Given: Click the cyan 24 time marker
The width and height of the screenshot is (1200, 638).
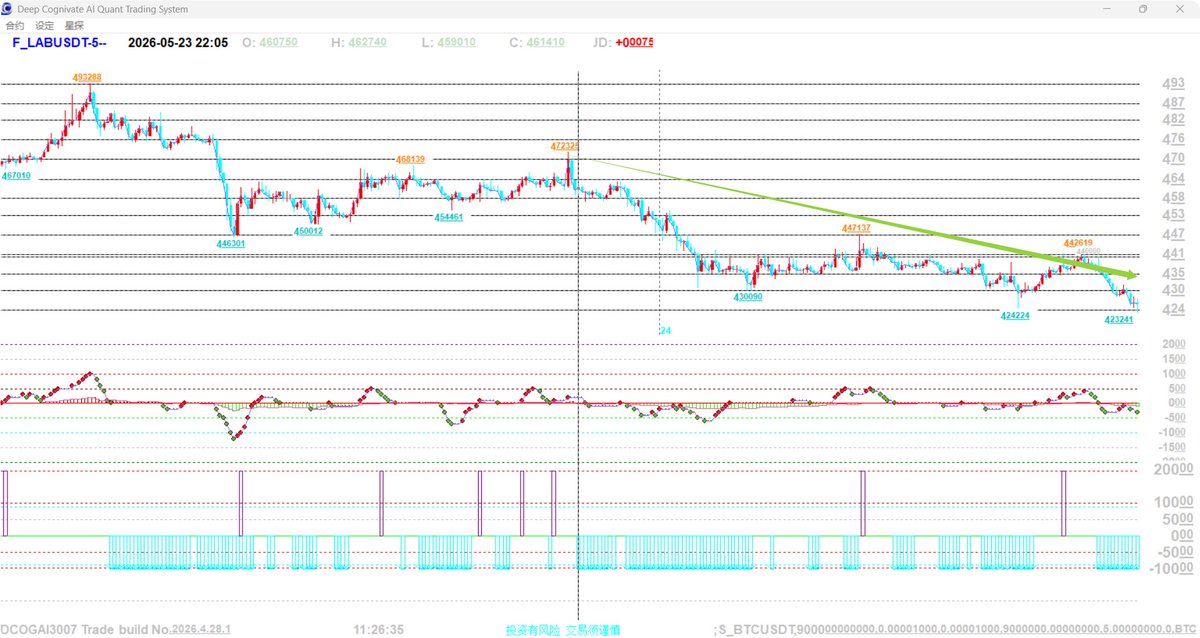Looking at the screenshot, I should click(x=665, y=330).
